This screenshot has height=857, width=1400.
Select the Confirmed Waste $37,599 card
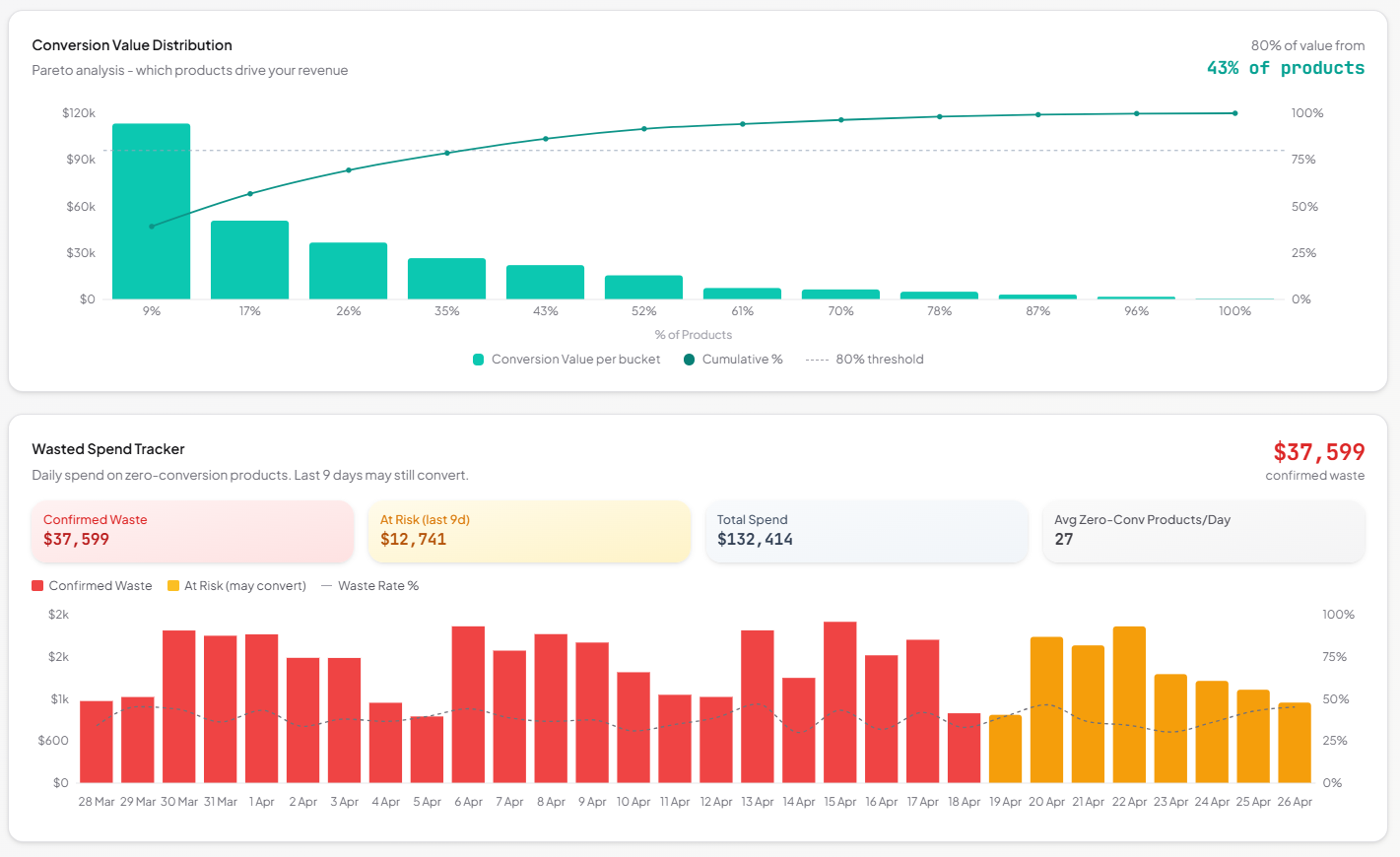click(x=192, y=530)
